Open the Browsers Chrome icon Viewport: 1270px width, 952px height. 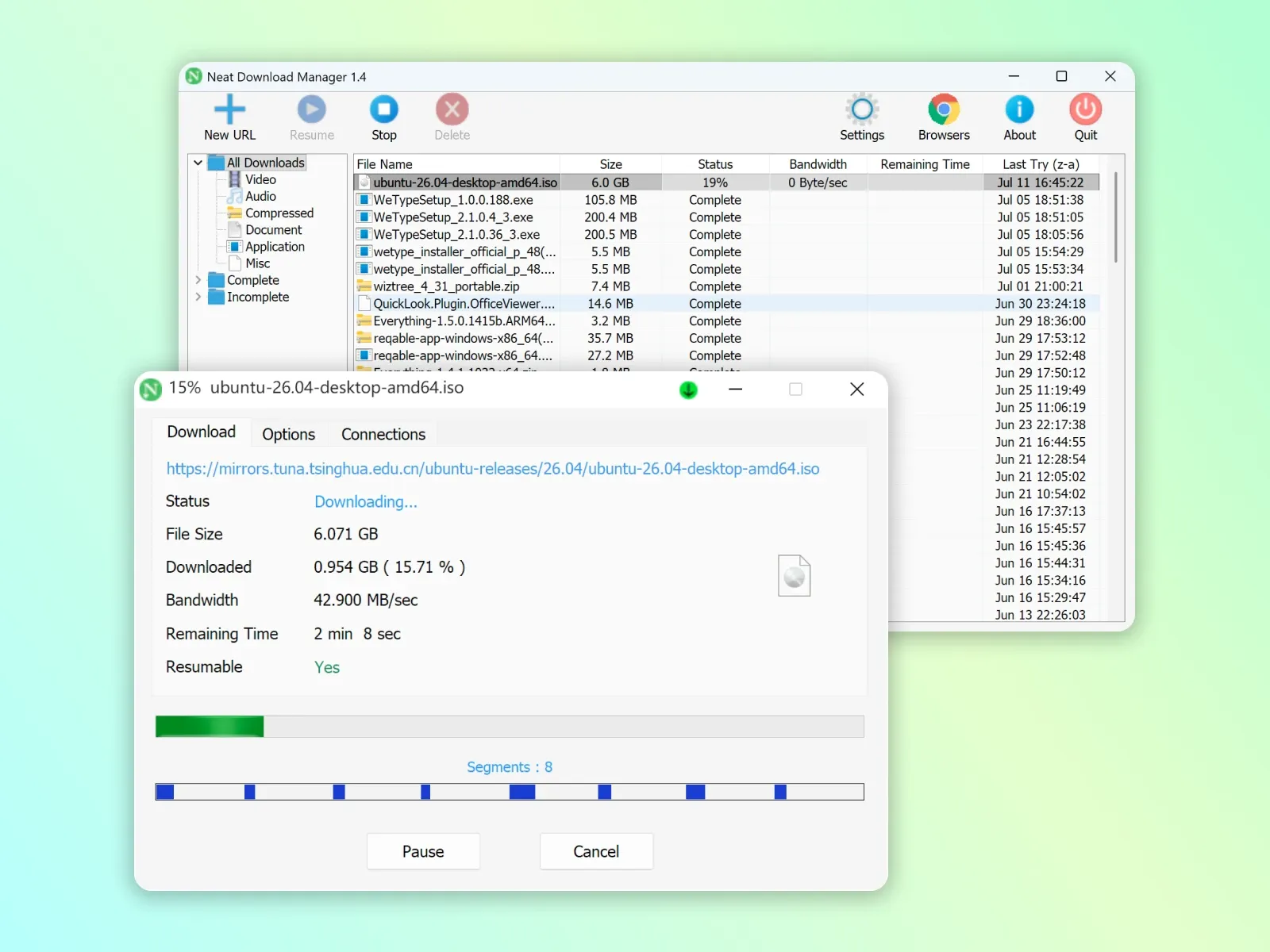point(944,109)
